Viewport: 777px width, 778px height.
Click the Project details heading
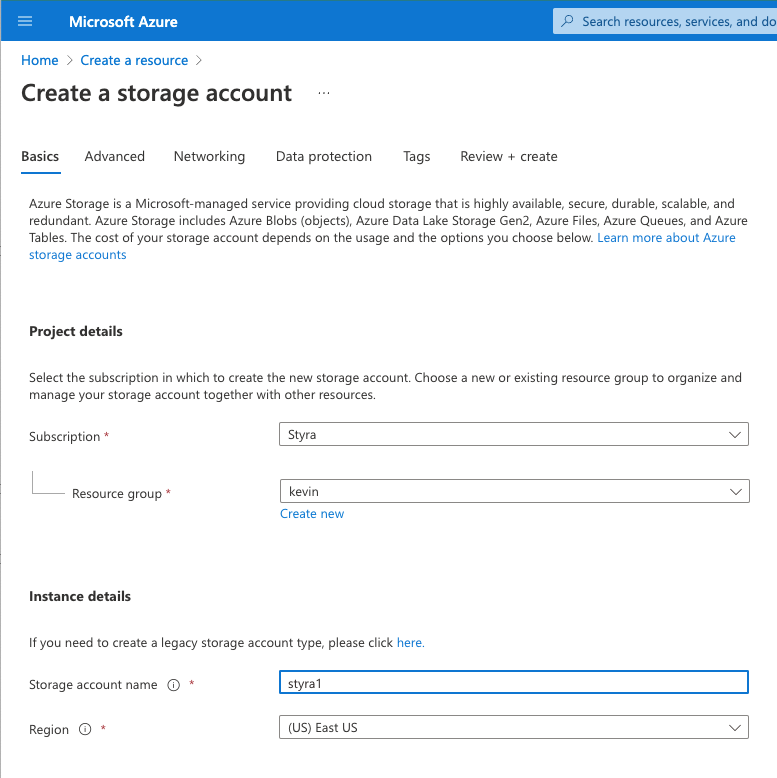[75, 331]
